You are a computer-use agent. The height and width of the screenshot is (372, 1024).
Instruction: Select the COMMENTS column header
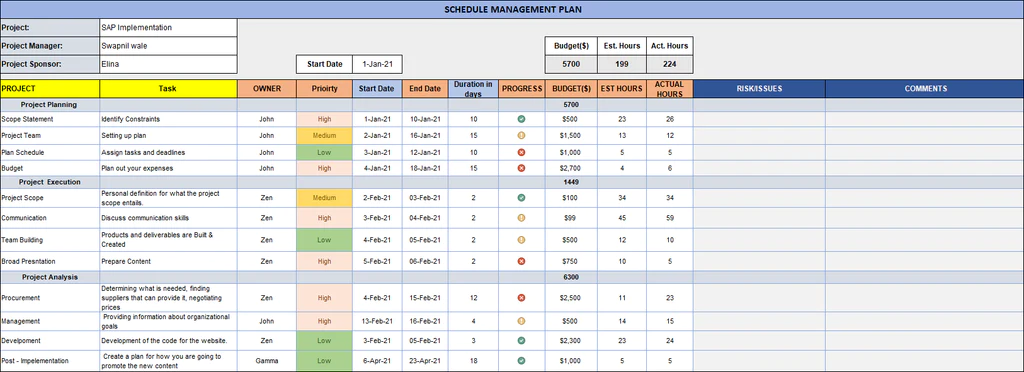[x=925, y=89]
